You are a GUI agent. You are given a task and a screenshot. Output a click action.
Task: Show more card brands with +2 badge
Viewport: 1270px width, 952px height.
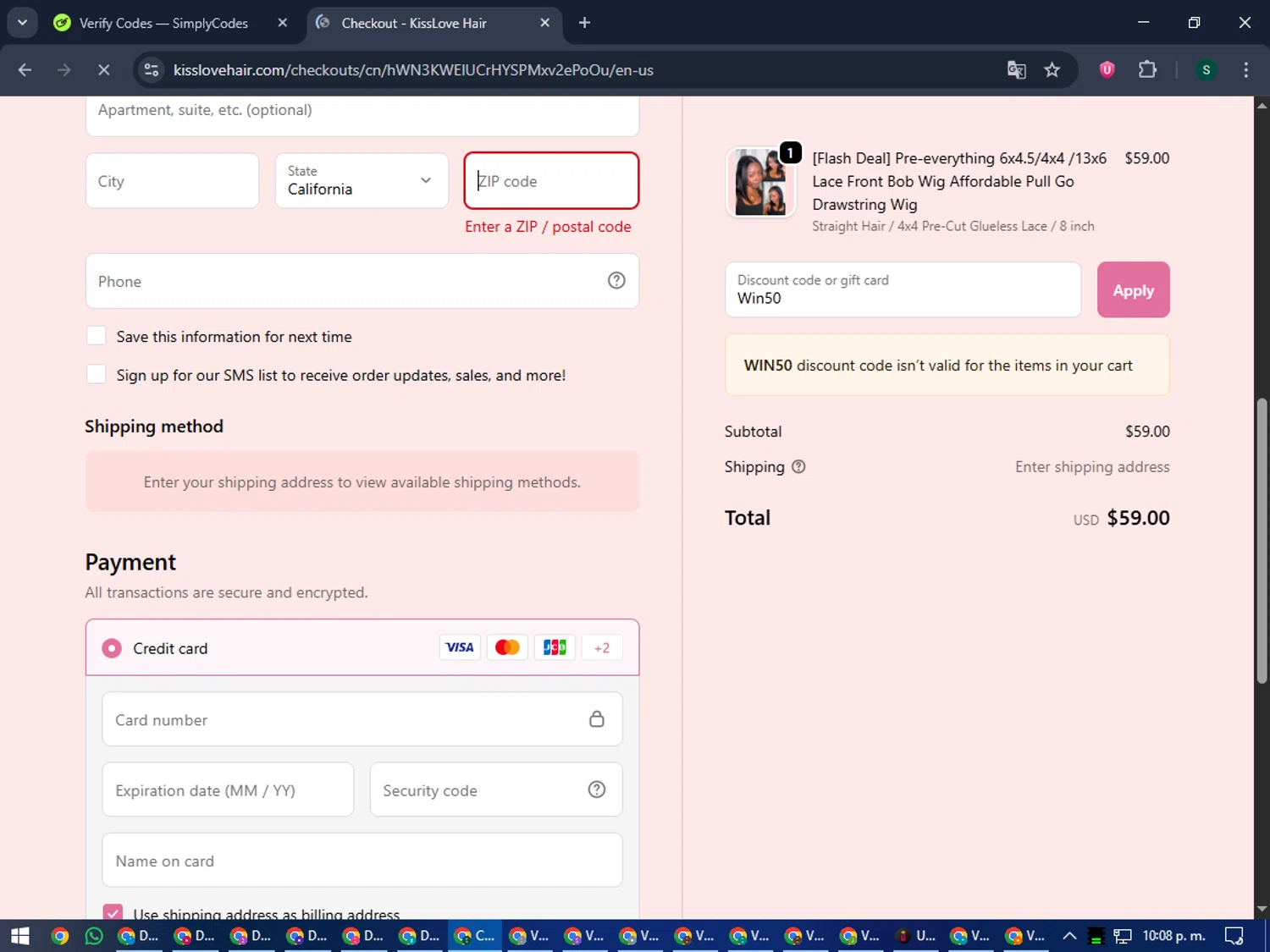tap(602, 647)
